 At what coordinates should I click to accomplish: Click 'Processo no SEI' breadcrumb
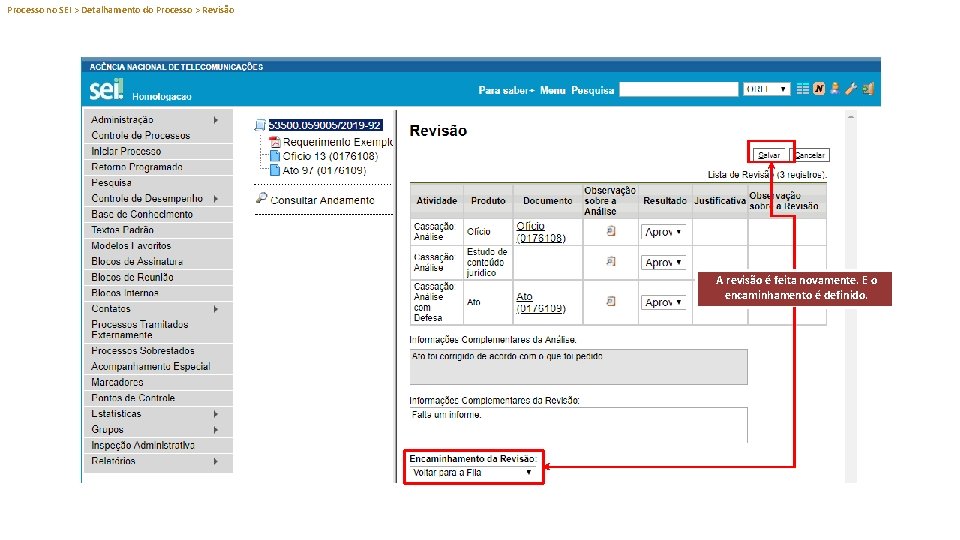coord(39,10)
